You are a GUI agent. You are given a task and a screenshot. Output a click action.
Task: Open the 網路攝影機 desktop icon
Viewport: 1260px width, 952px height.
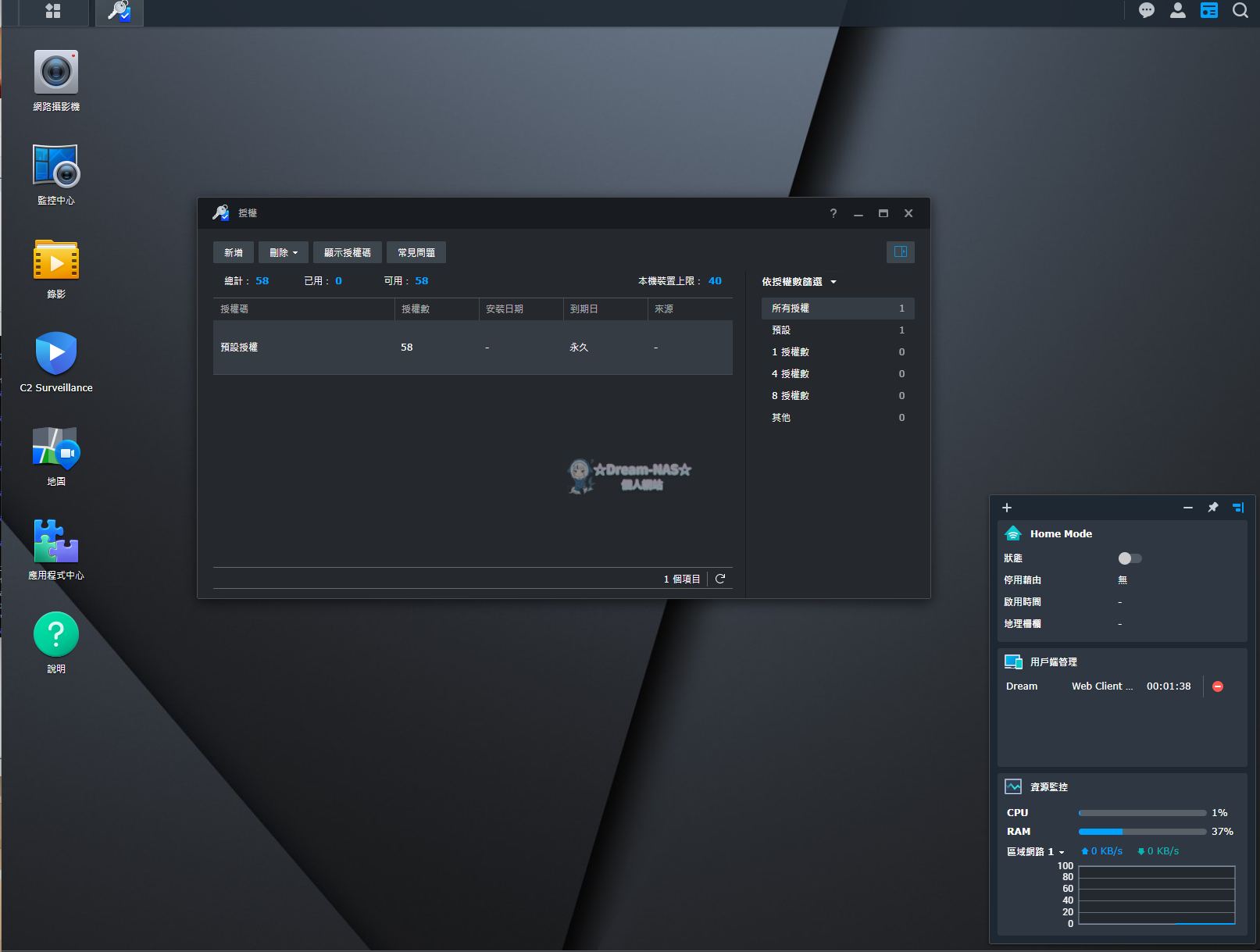pos(55,71)
